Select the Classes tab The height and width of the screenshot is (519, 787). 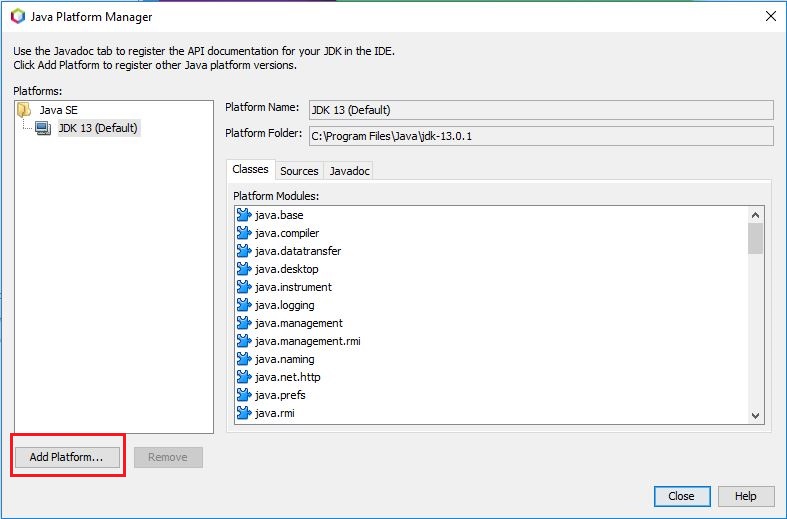[x=250, y=170]
